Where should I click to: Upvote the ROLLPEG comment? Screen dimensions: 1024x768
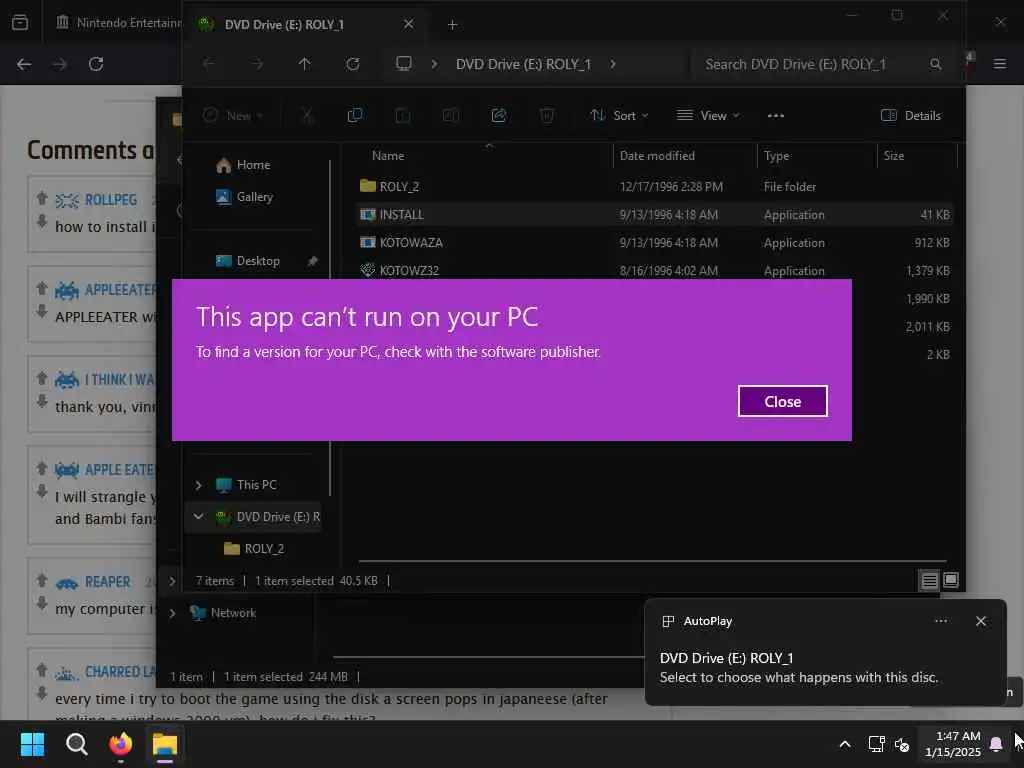[x=42, y=198]
